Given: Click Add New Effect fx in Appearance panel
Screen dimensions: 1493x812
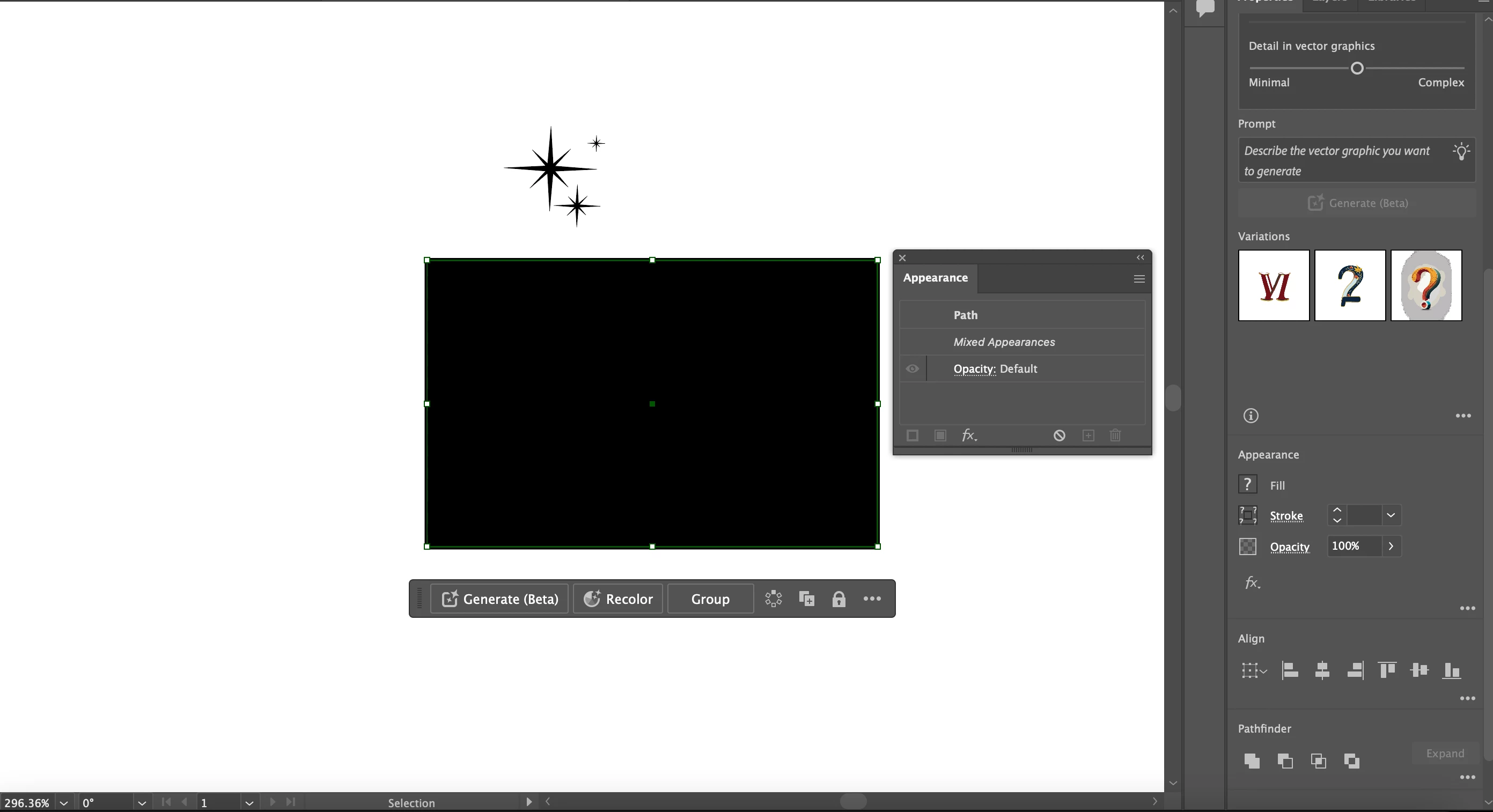Looking at the screenshot, I should coord(968,435).
